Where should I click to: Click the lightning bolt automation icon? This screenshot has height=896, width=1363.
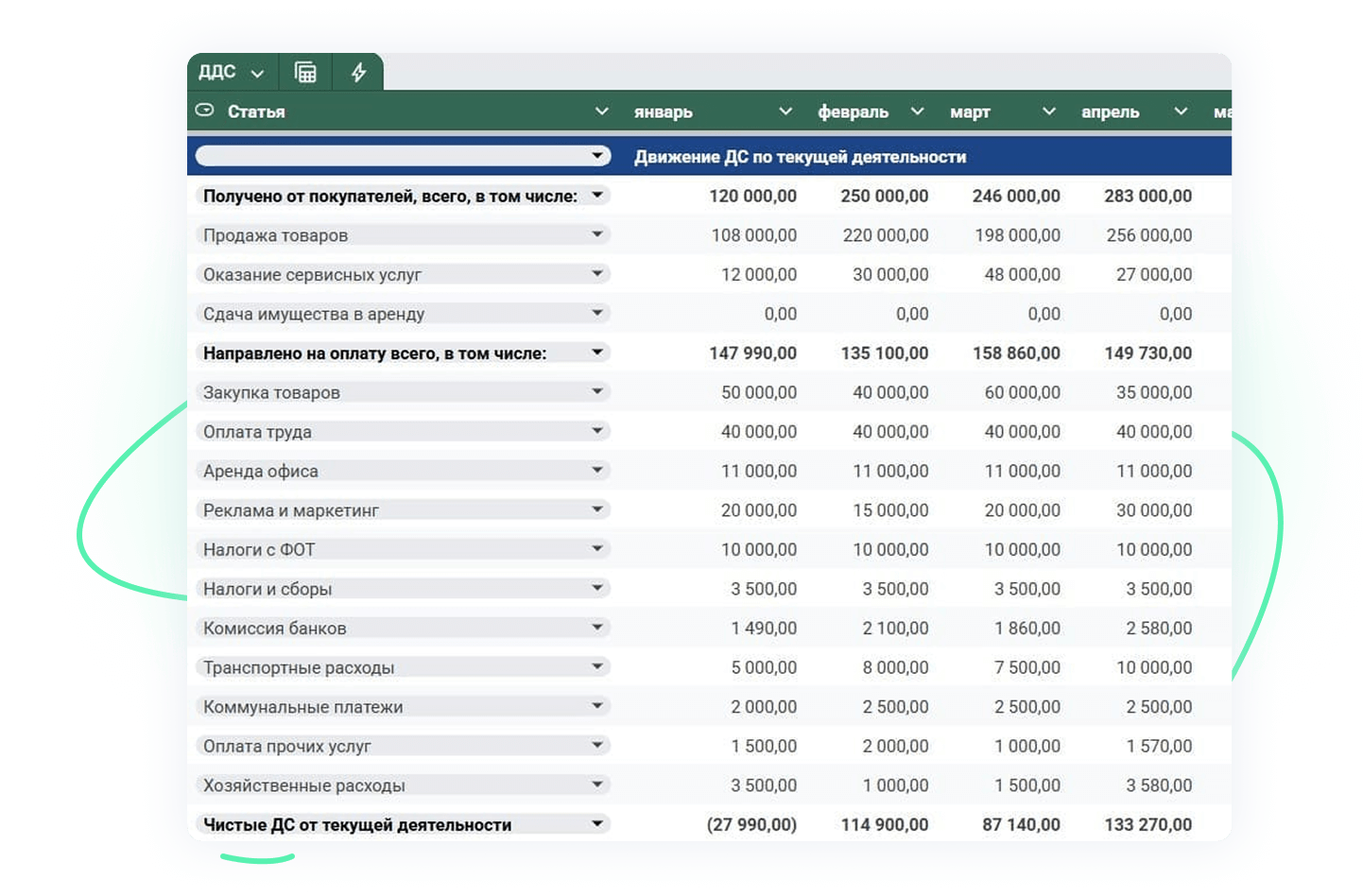click(x=358, y=73)
